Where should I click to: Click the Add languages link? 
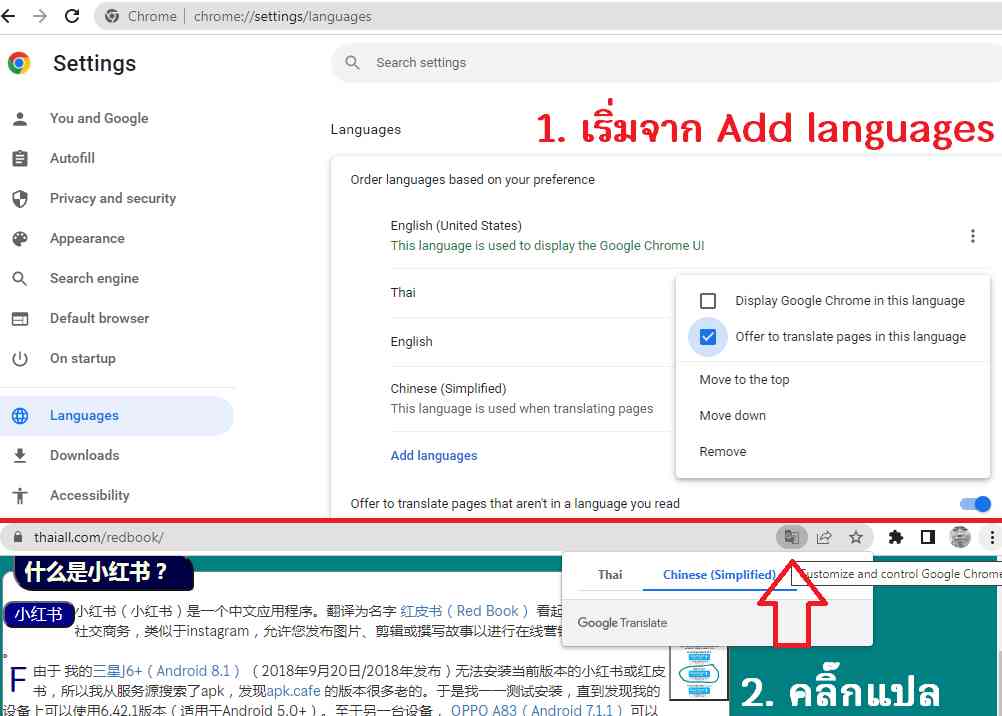(434, 456)
